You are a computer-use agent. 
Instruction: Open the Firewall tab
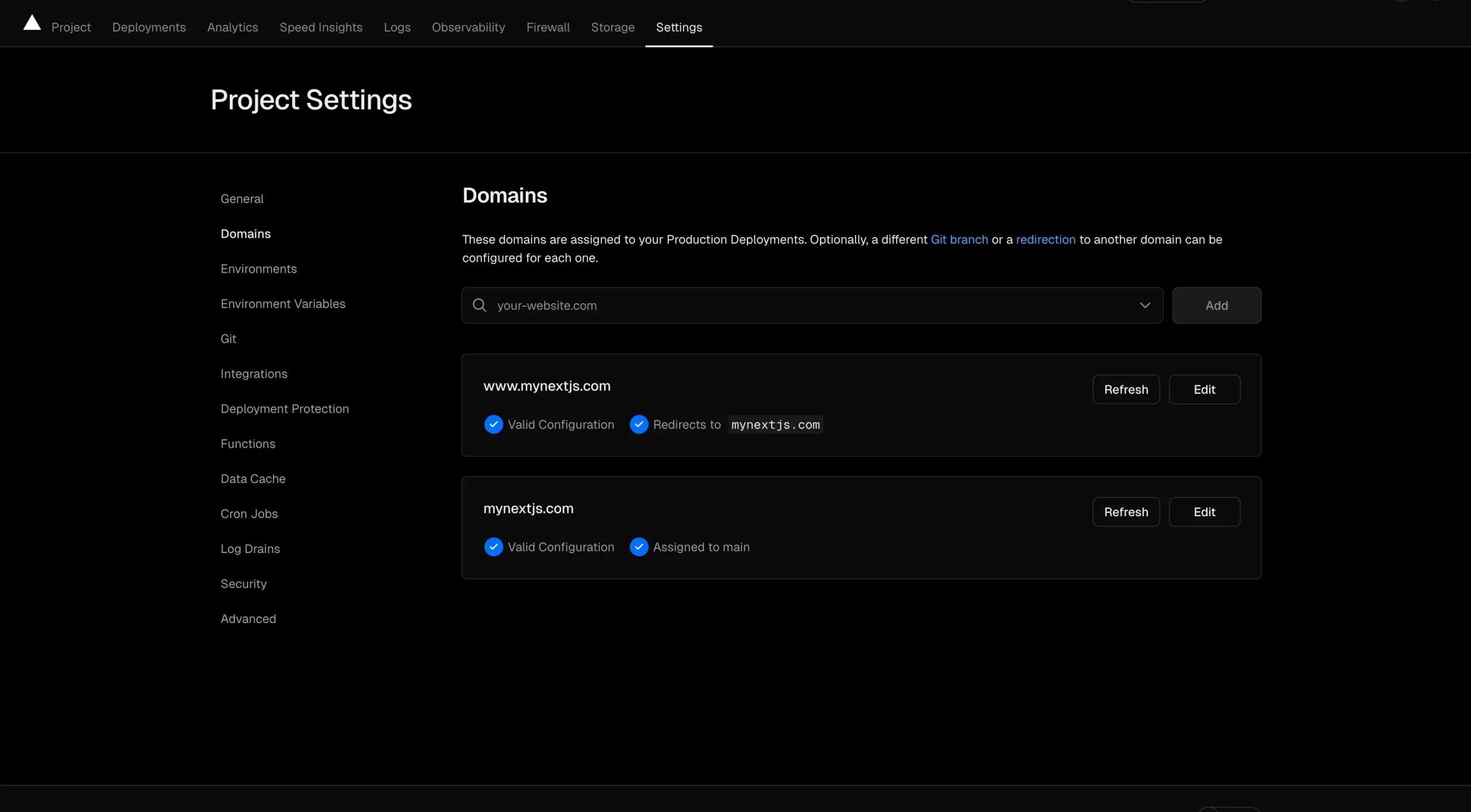(x=548, y=27)
